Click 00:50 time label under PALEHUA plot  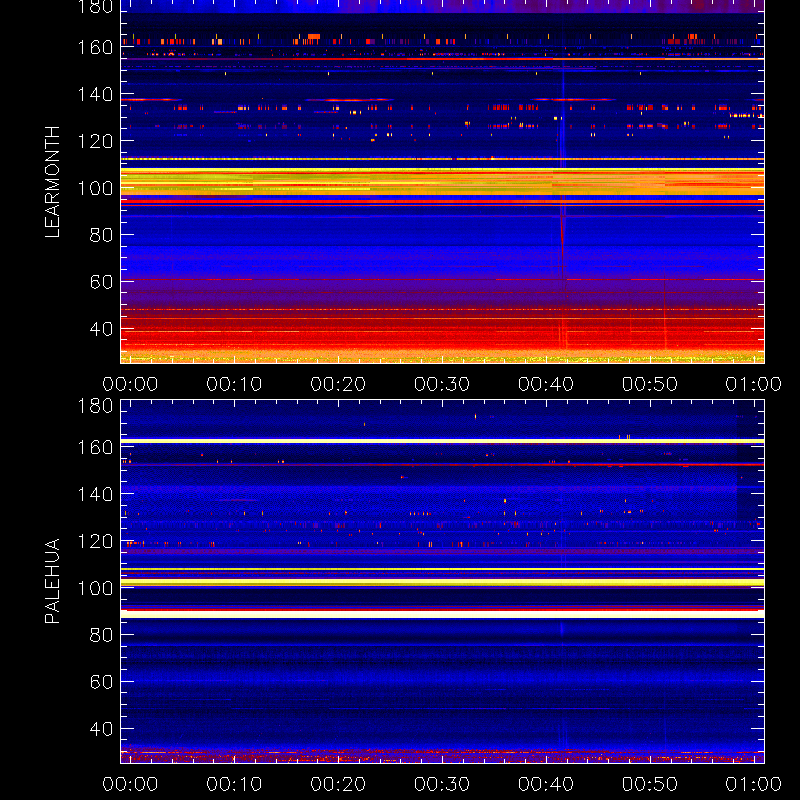coord(650,784)
